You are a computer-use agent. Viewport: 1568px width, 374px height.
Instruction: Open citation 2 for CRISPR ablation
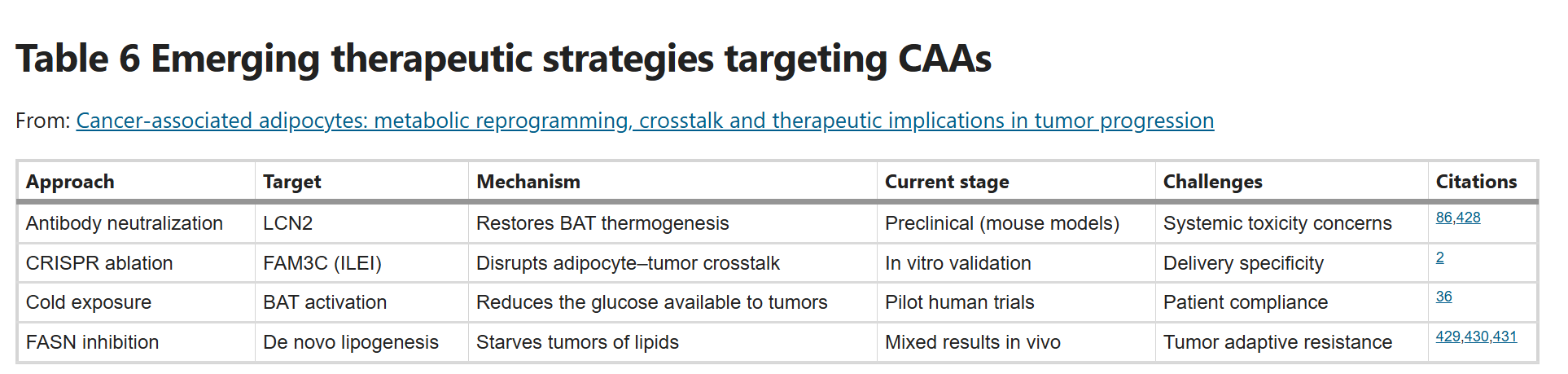pyautogui.click(x=1440, y=257)
